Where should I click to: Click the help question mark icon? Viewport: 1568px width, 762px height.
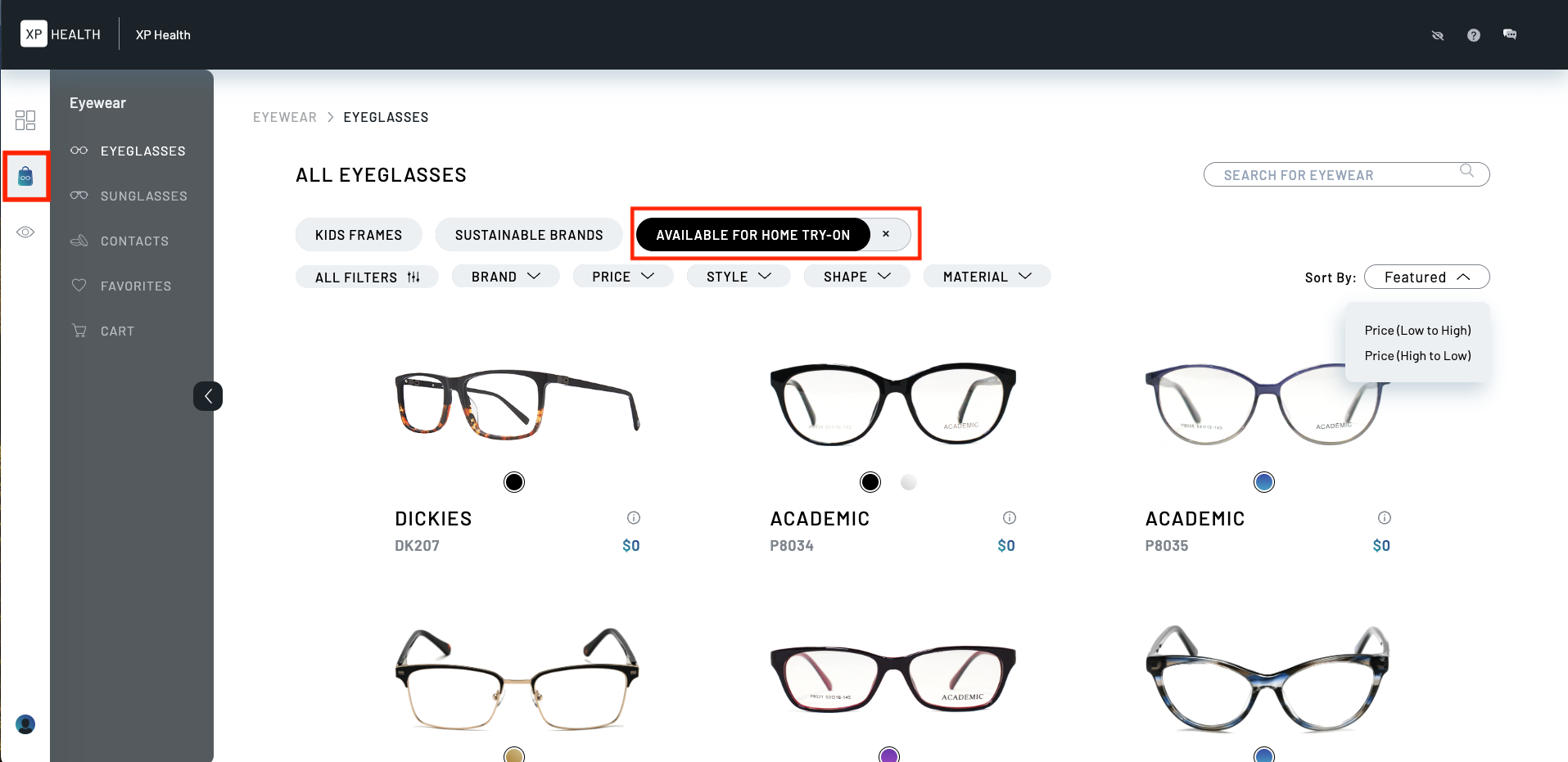coord(1473,35)
